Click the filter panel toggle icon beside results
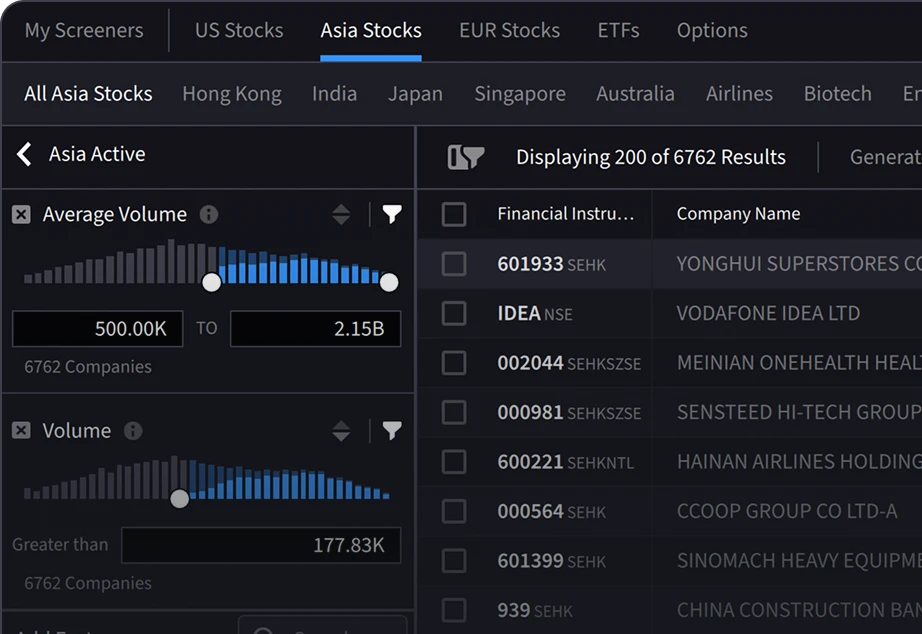 pyautogui.click(x=466, y=157)
